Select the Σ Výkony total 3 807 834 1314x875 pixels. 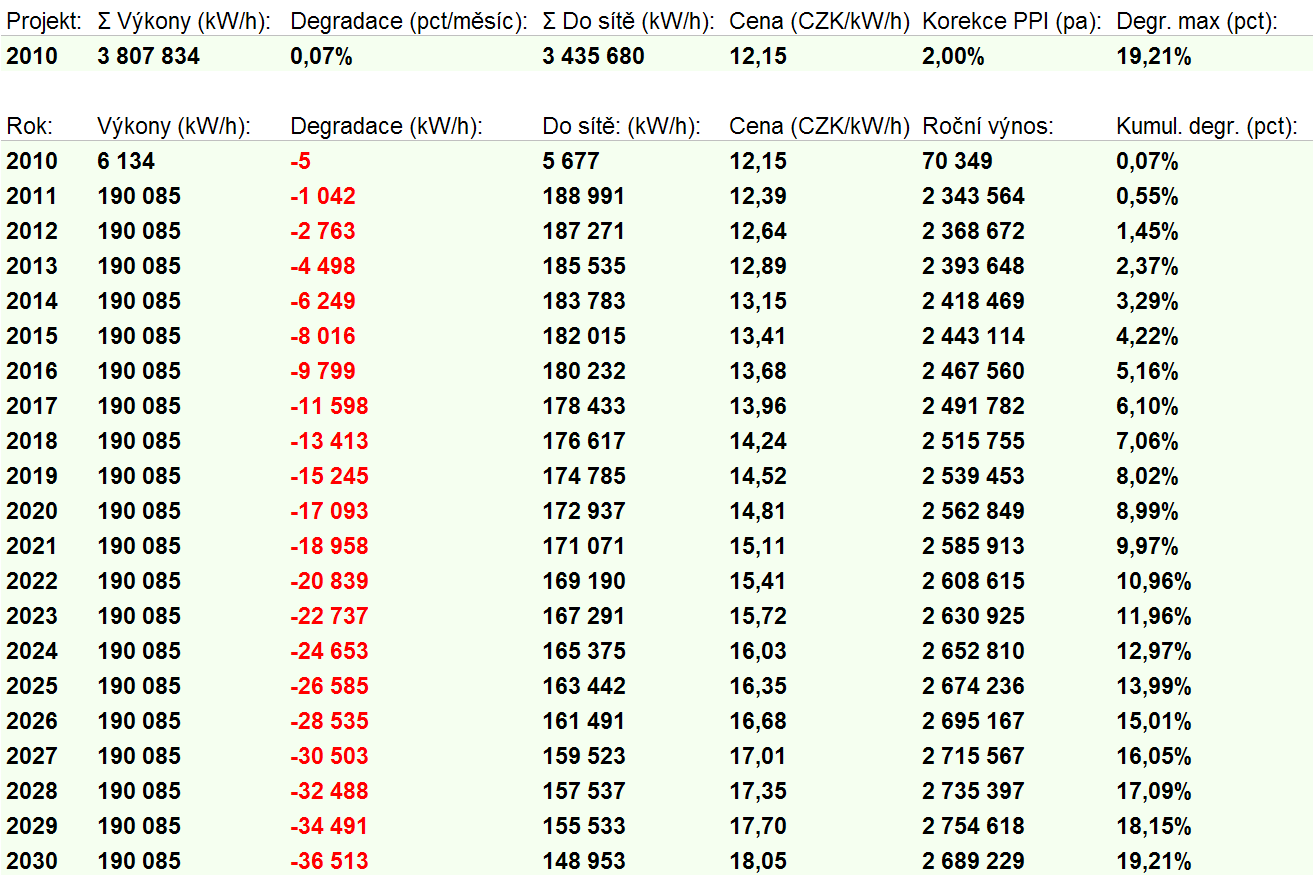(x=149, y=57)
